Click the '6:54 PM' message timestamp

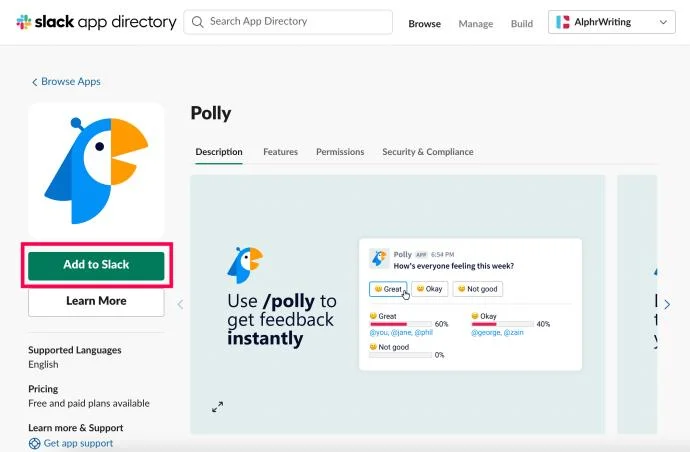(x=442, y=254)
